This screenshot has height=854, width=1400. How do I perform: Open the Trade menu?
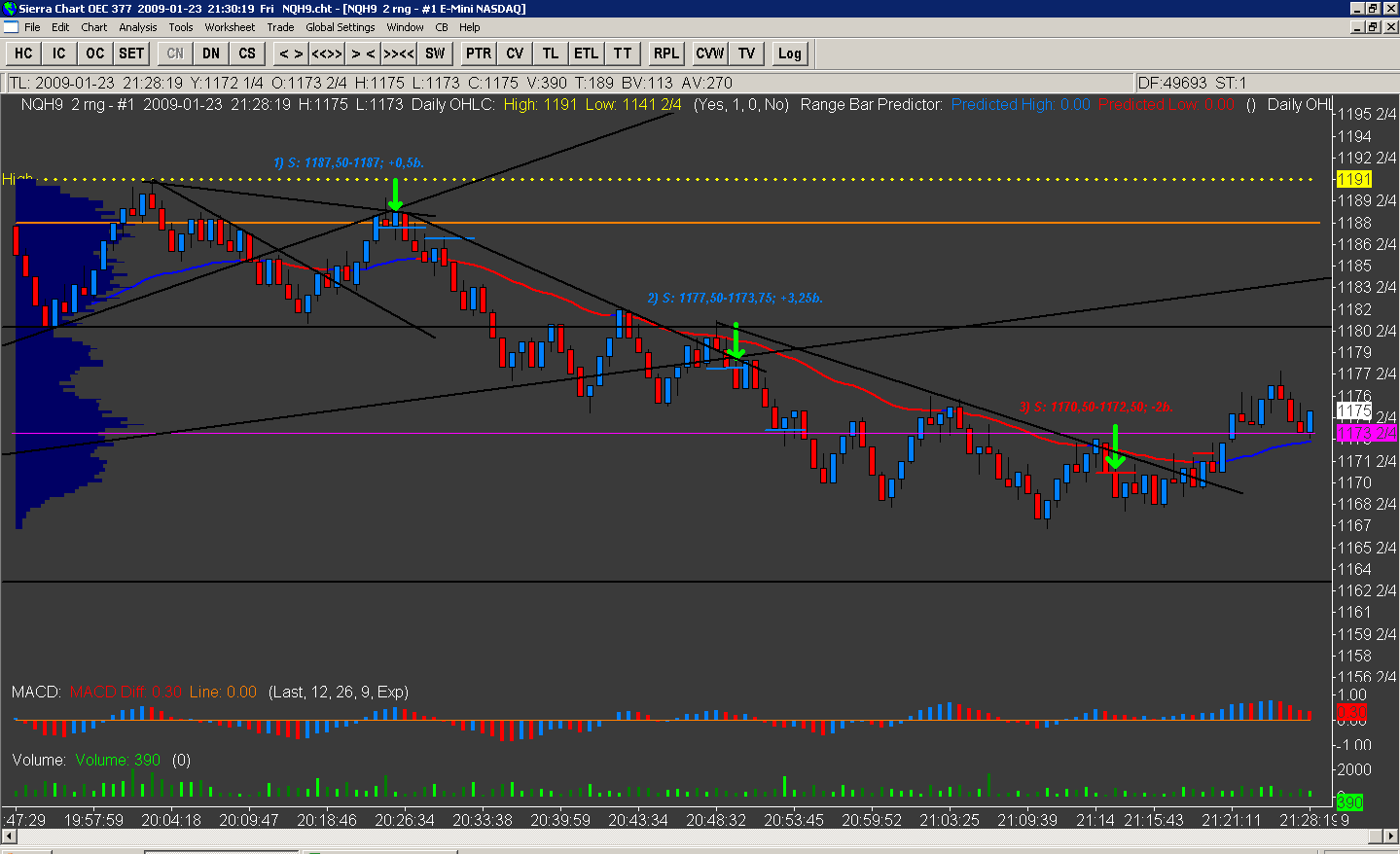coord(280,27)
